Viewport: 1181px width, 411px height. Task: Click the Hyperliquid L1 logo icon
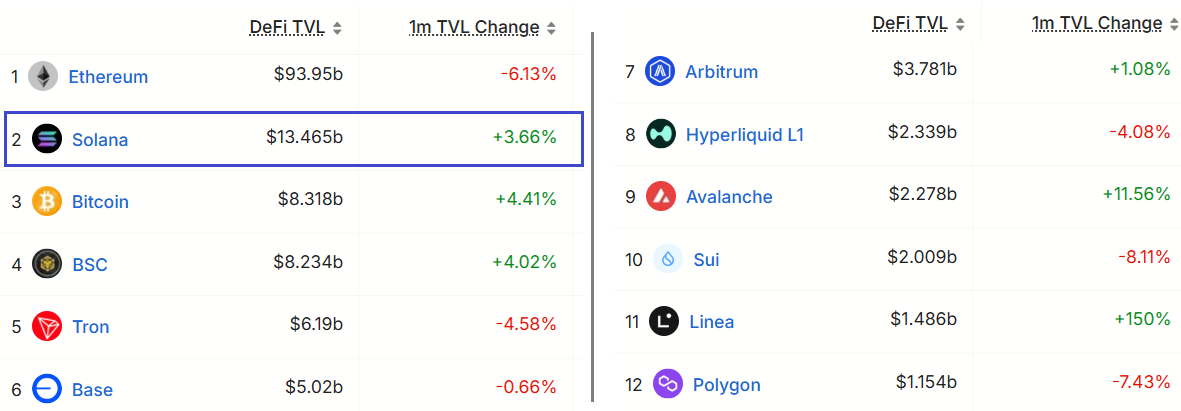661,134
